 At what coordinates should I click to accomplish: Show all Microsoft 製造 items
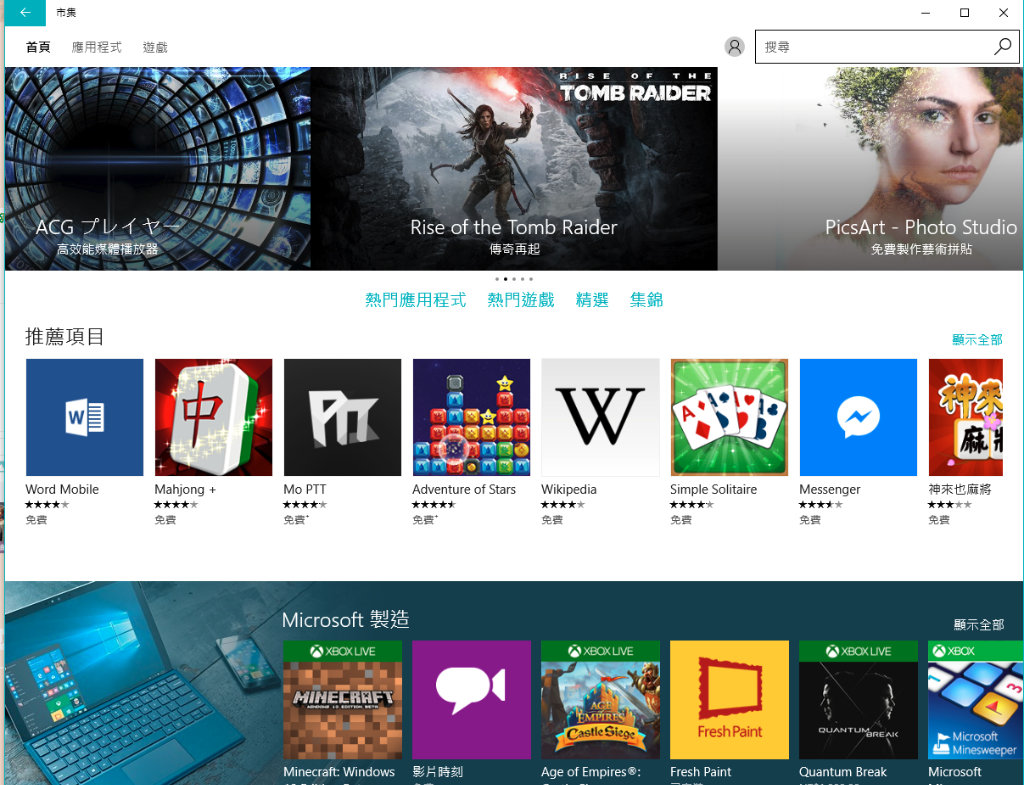click(x=978, y=625)
